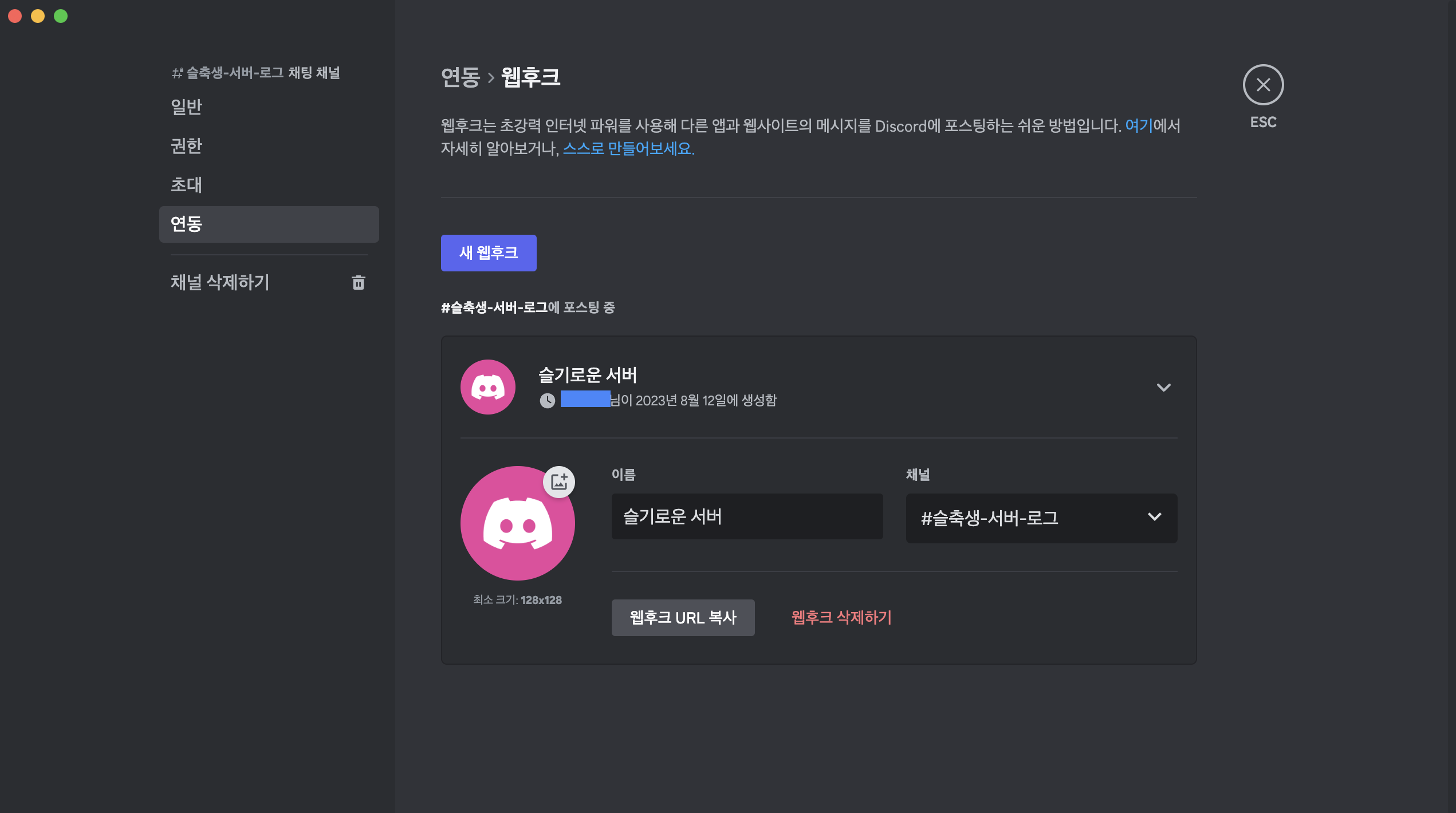Image resolution: width=1456 pixels, height=813 pixels.
Task: Collapse the 슬기로운 서버 webhook card
Action: pyautogui.click(x=1163, y=388)
